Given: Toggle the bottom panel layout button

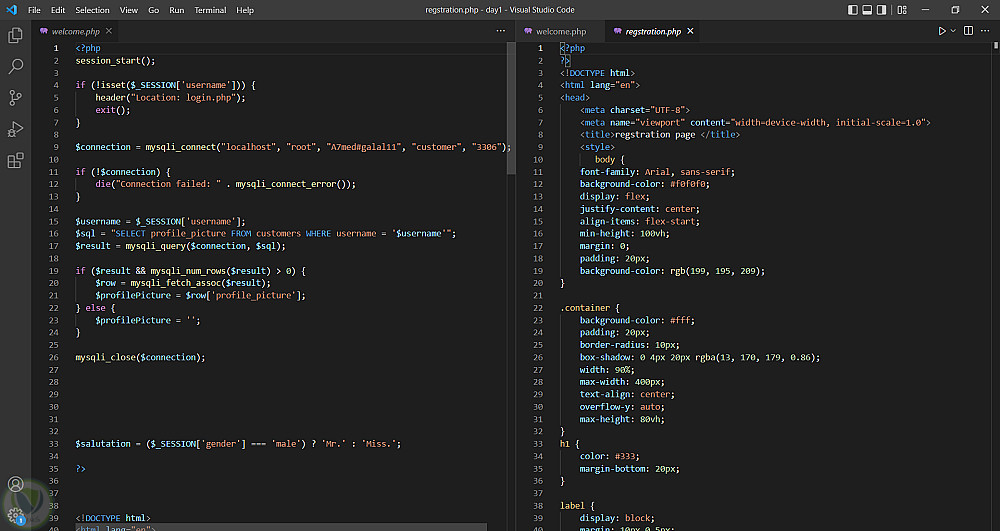Looking at the screenshot, I should pos(868,10).
